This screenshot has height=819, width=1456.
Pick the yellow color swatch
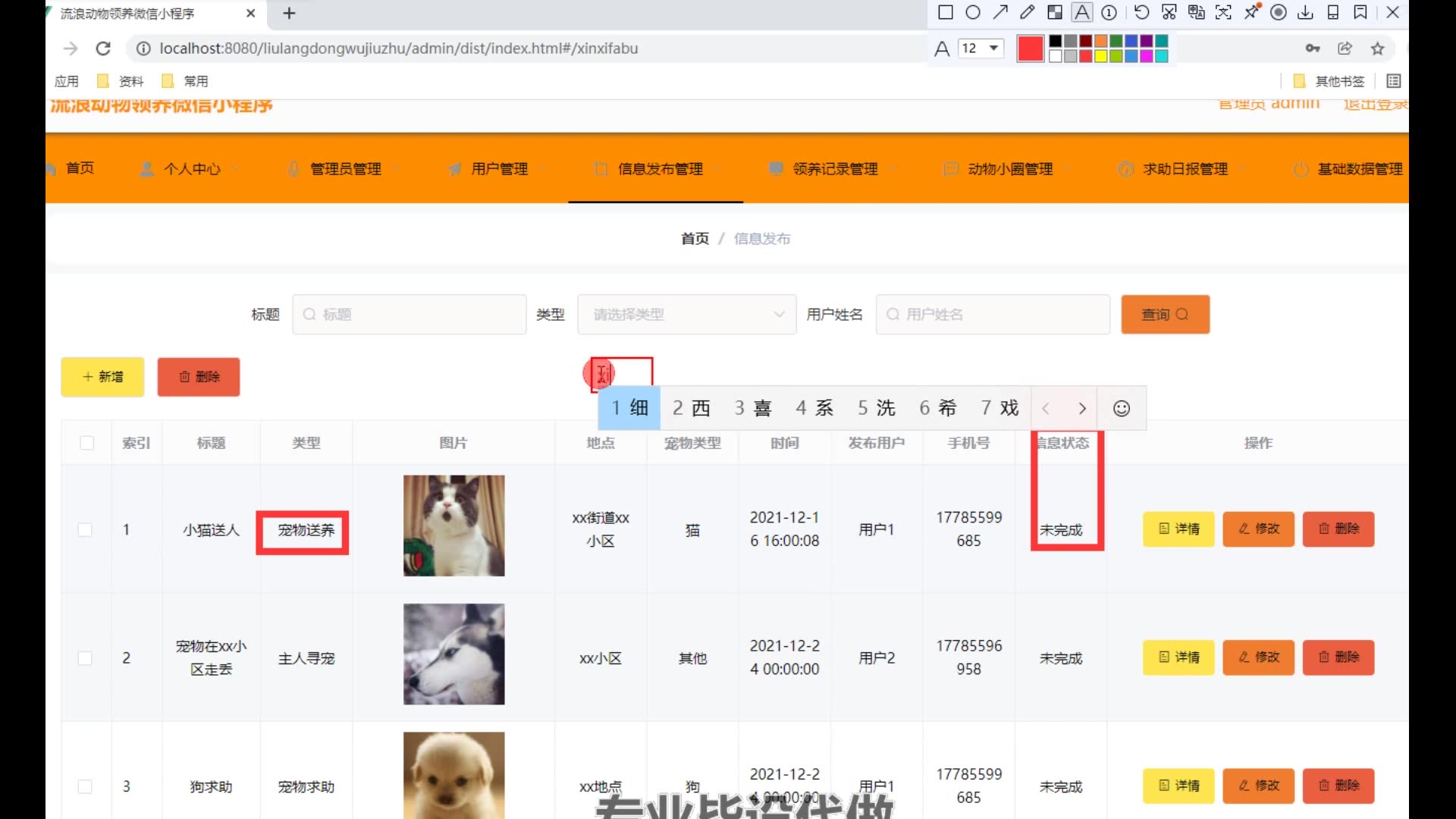click(x=1100, y=55)
